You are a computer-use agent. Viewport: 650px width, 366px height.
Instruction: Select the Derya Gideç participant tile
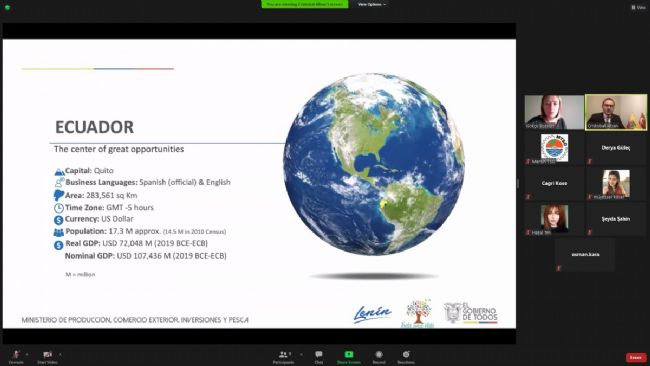tap(616, 148)
